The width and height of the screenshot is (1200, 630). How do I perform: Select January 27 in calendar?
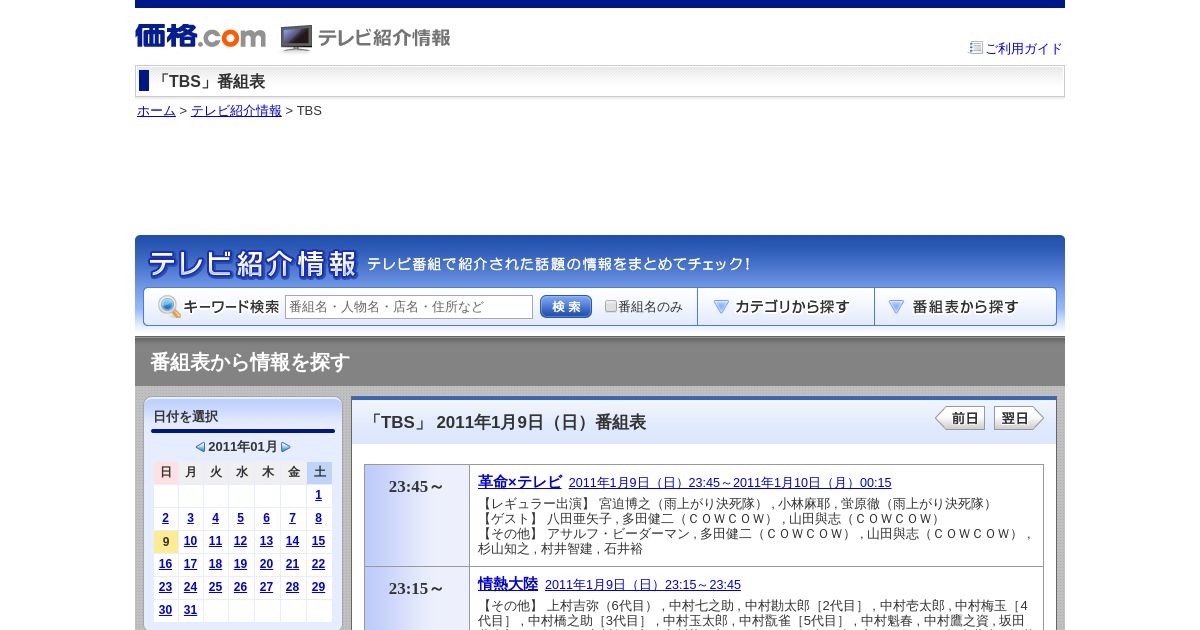tap(267, 587)
